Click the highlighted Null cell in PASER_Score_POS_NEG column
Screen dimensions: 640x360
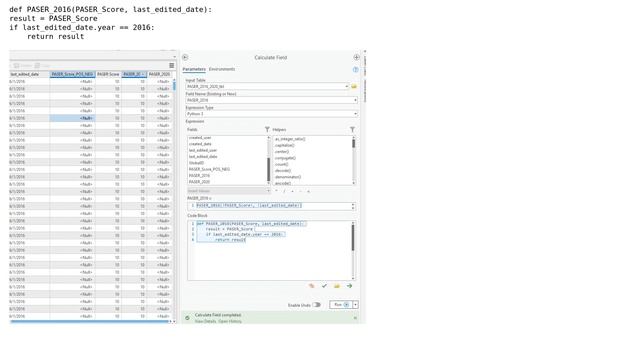coord(73,118)
